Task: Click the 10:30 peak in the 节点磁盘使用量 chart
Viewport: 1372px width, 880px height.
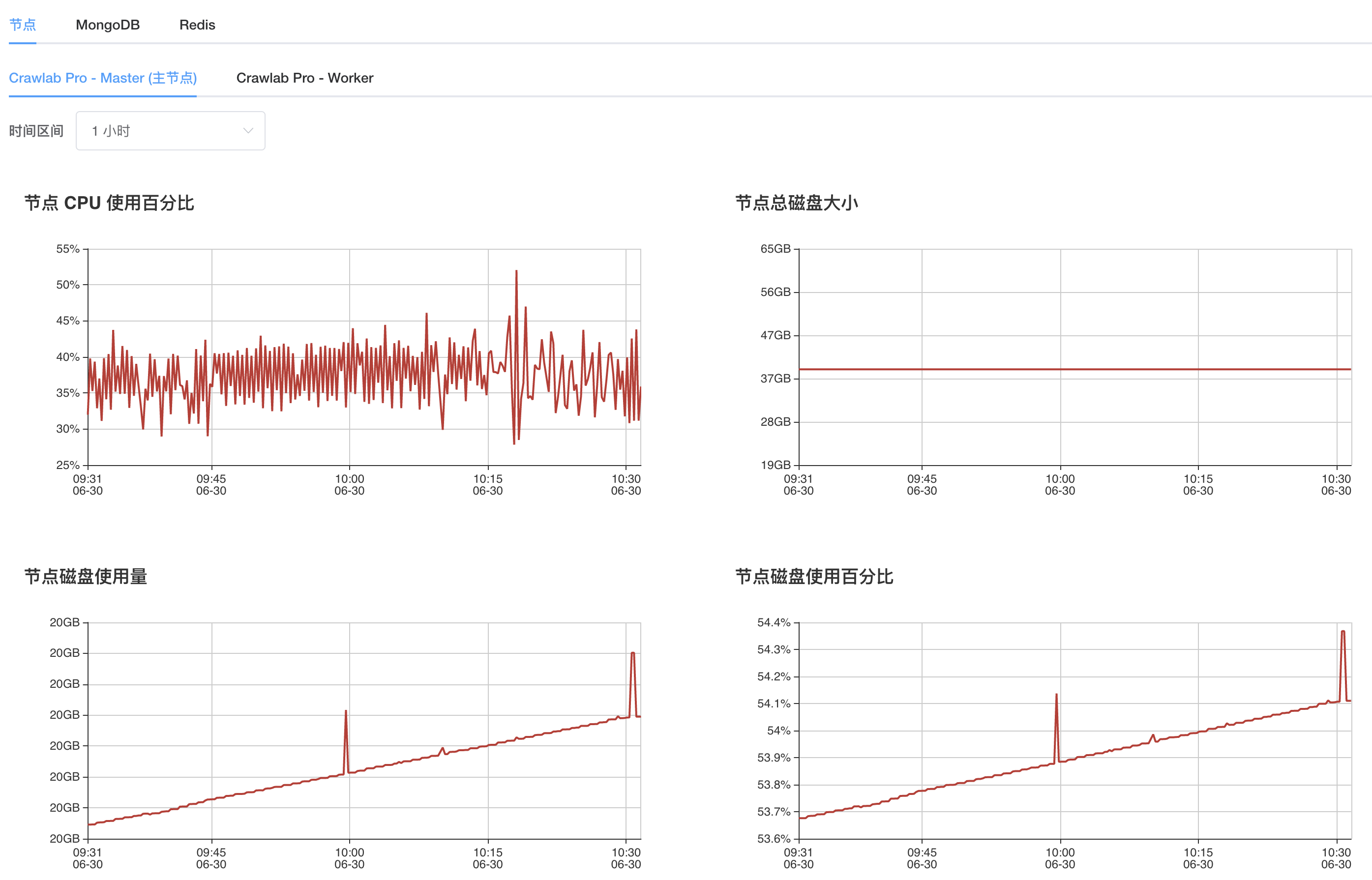Action: [x=632, y=653]
